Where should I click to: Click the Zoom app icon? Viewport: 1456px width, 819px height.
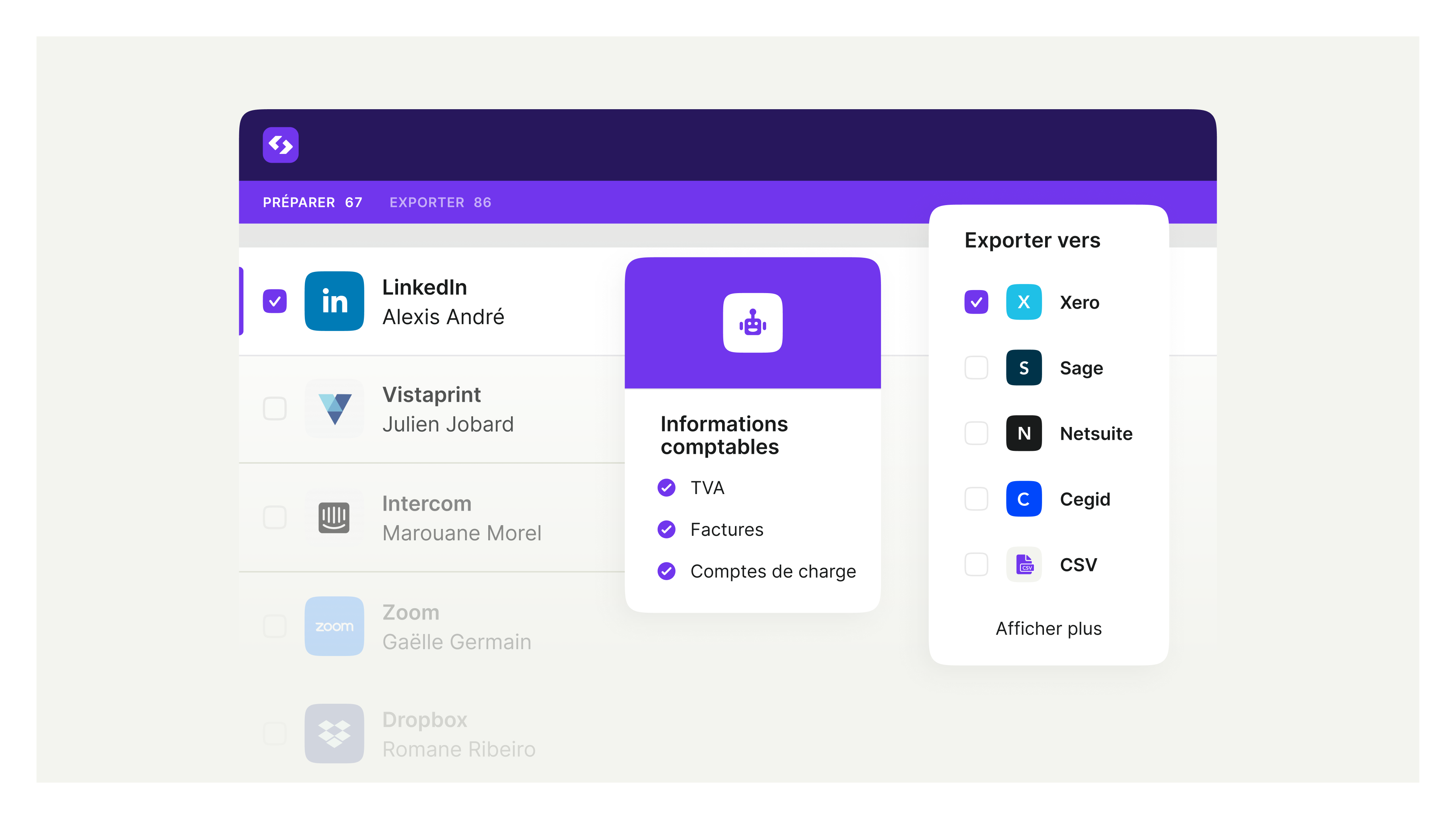334,626
